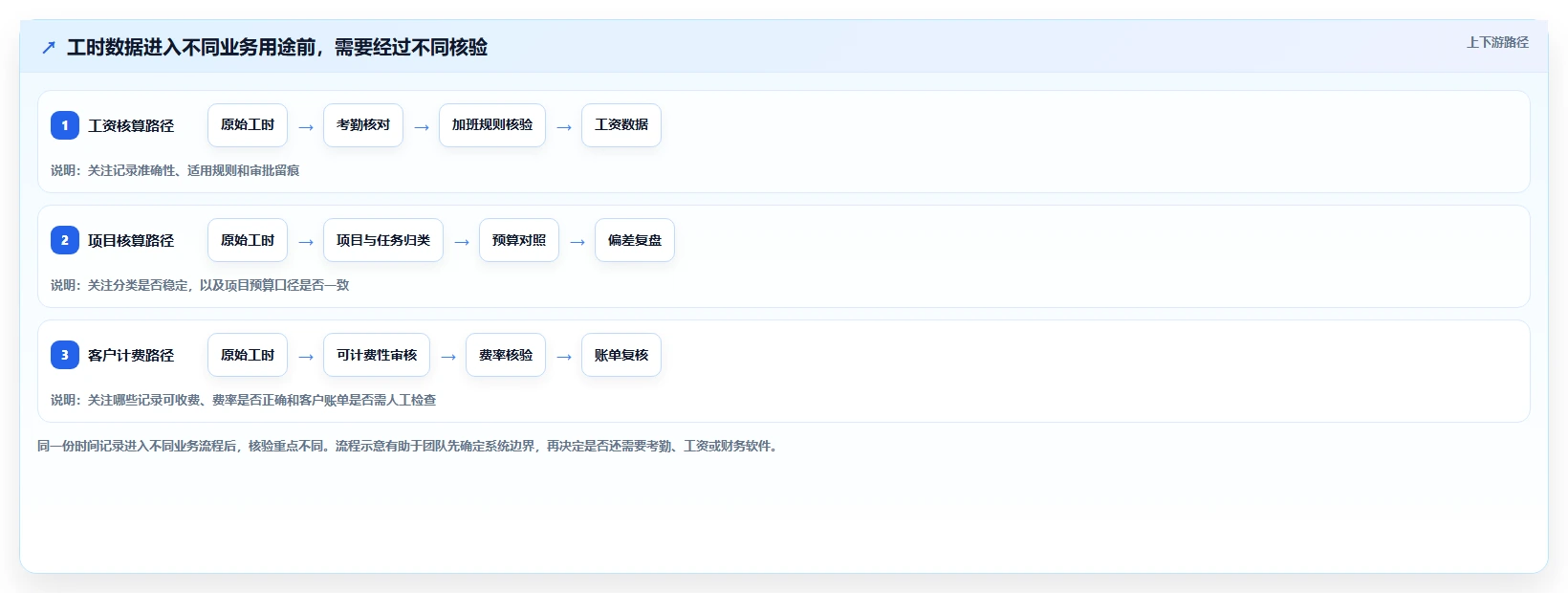This screenshot has height=593, width=1568.
Task: Click the 工资核算路径 row title
Action: (131, 125)
